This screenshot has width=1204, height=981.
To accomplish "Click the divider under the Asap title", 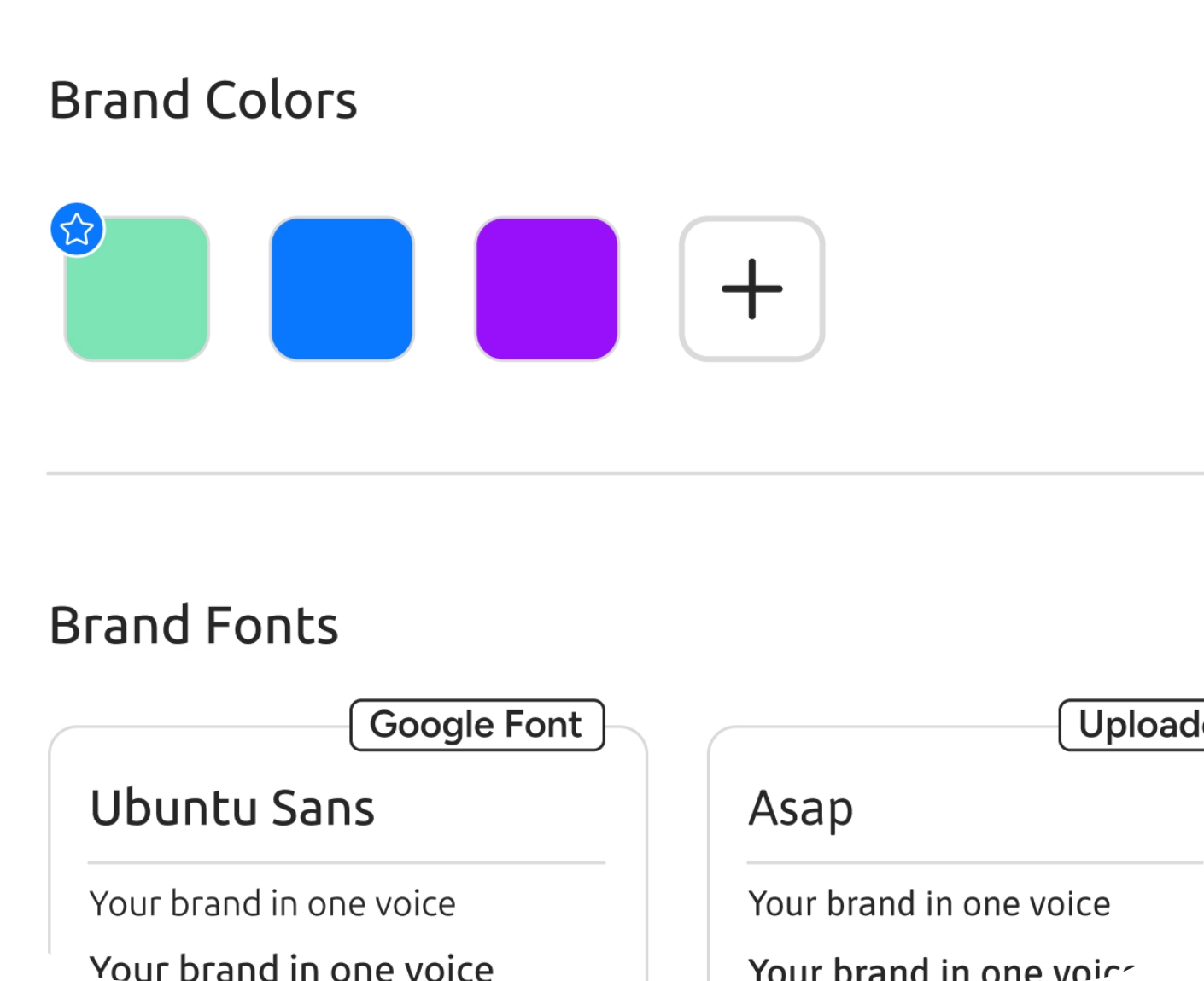I will click(973, 862).
